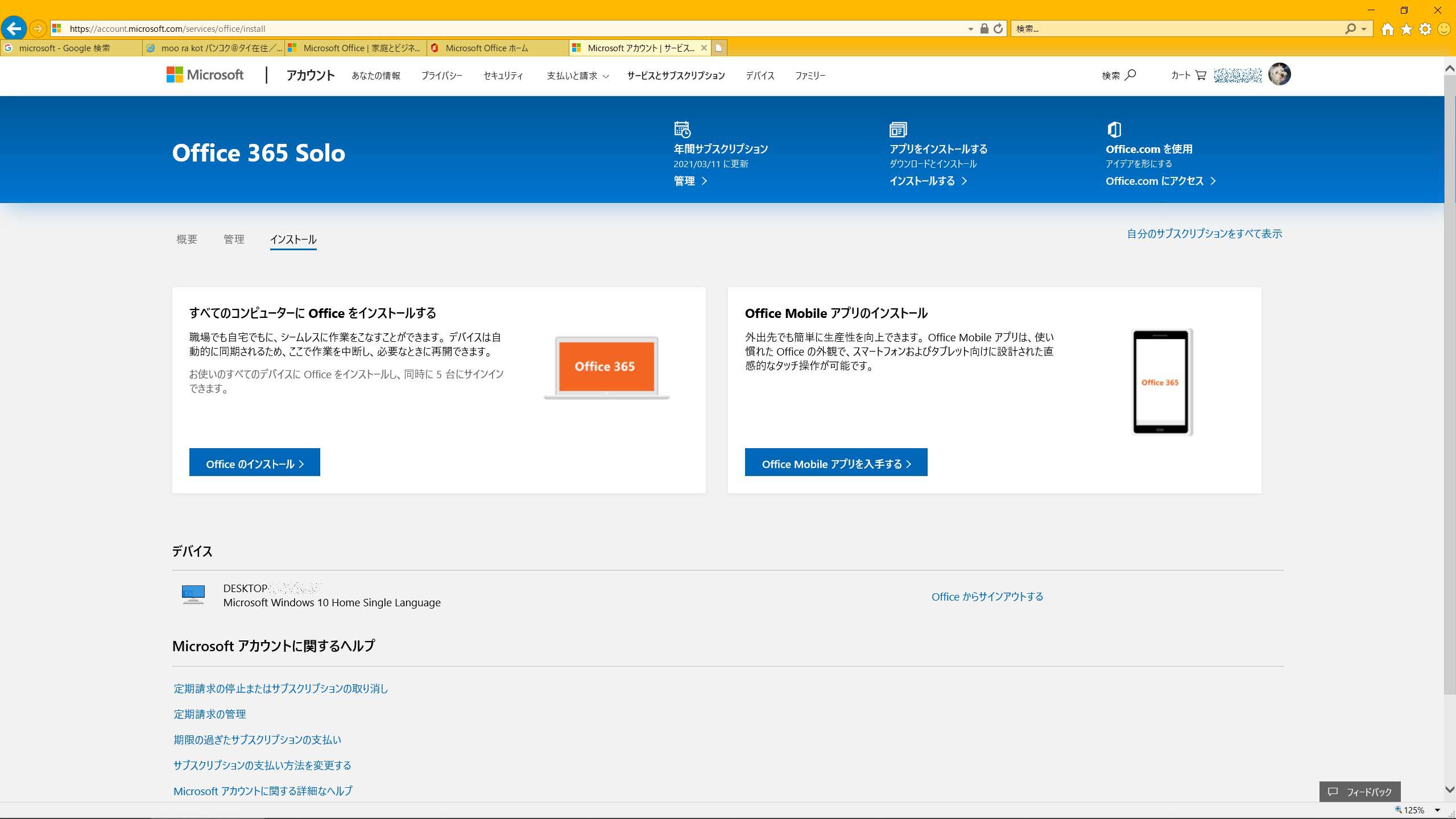
Task: Click the Office 365 phone illustration
Action: click(1163, 382)
